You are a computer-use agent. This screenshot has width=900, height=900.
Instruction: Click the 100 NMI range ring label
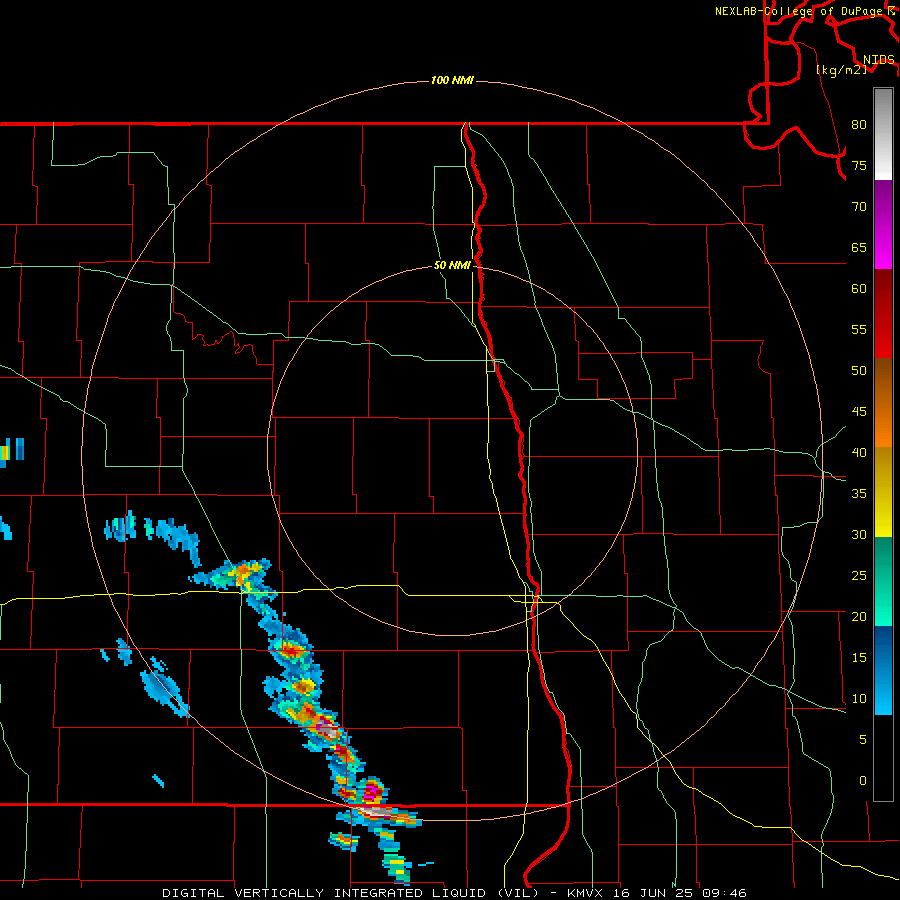coord(452,80)
